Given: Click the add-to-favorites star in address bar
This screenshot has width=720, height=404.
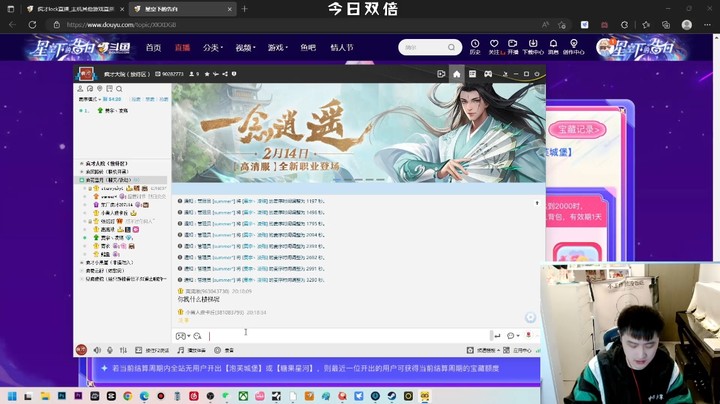Looking at the screenshot, I should 562,25.
